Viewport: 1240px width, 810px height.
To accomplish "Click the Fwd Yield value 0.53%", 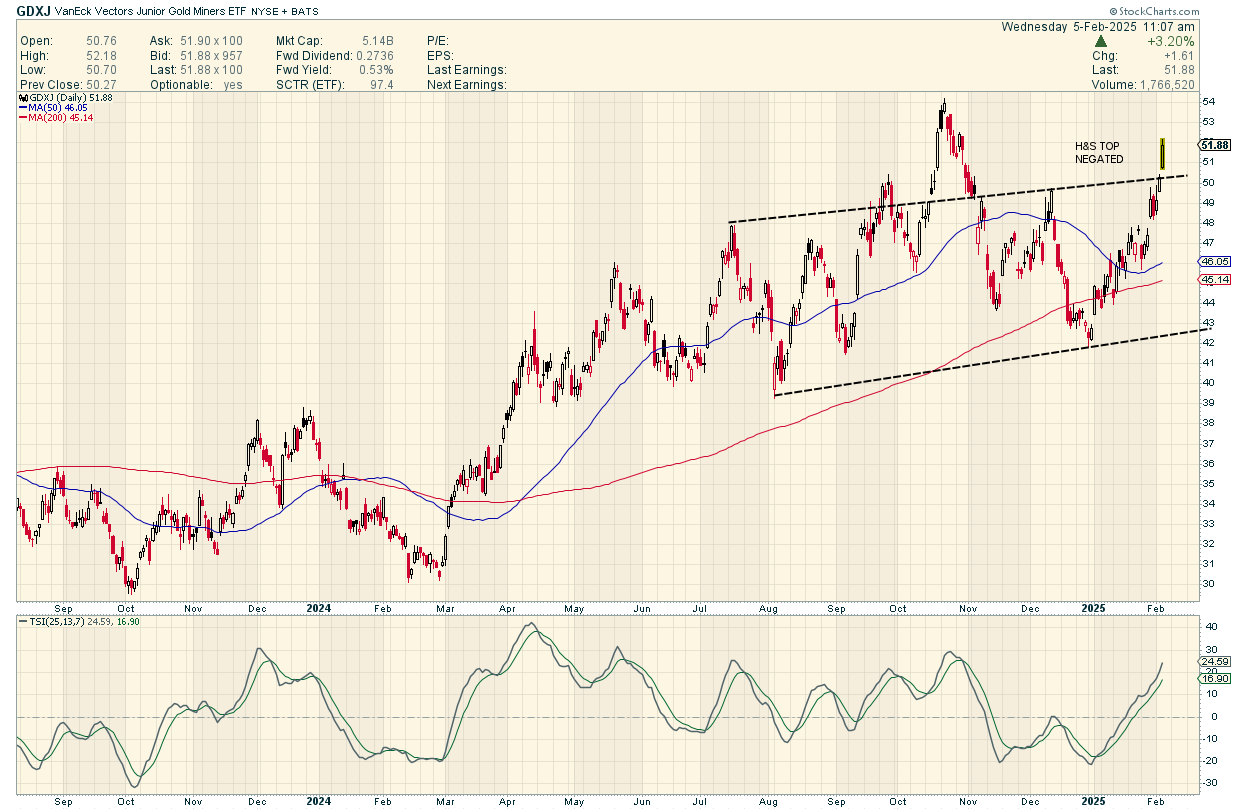I will [377, 70].
